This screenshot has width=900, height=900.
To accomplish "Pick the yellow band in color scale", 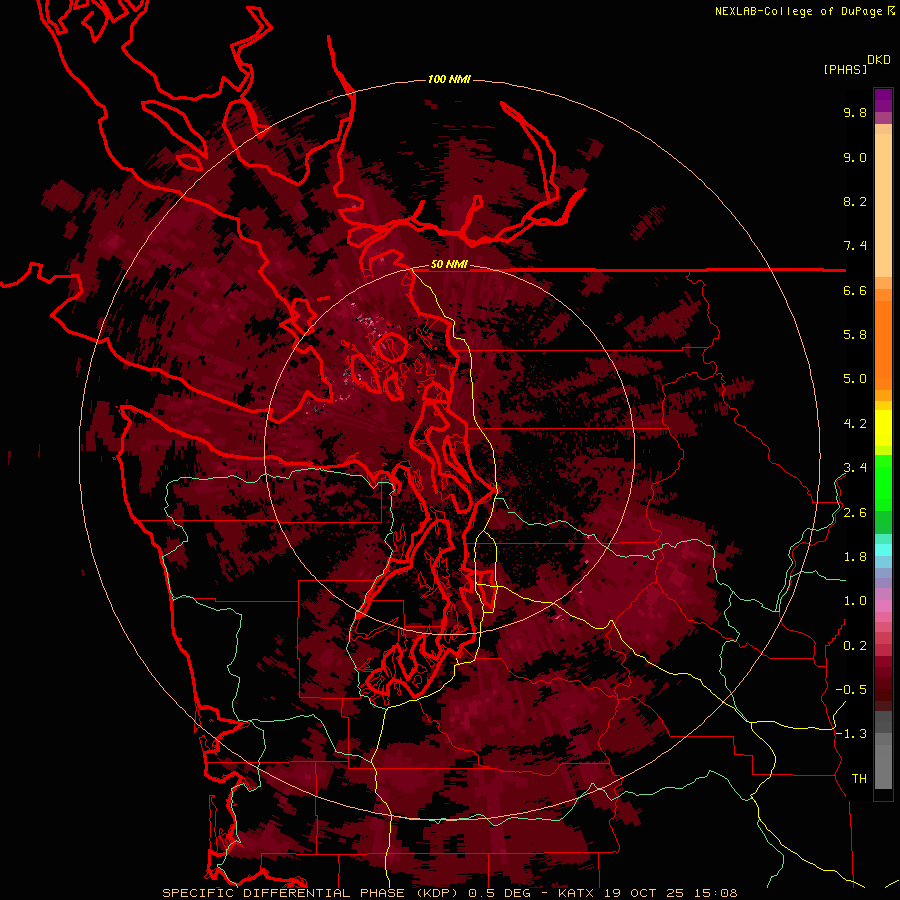I will point(883,428).
